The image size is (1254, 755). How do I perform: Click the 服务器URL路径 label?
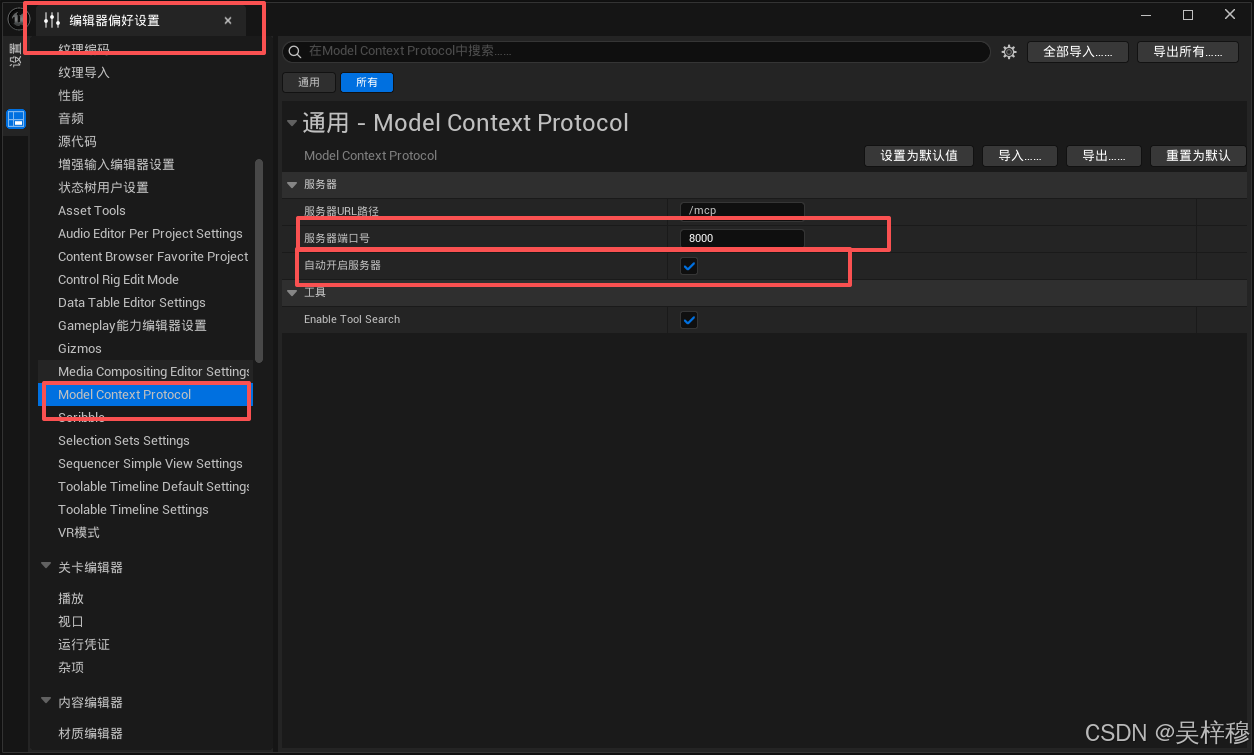(341, 211)
